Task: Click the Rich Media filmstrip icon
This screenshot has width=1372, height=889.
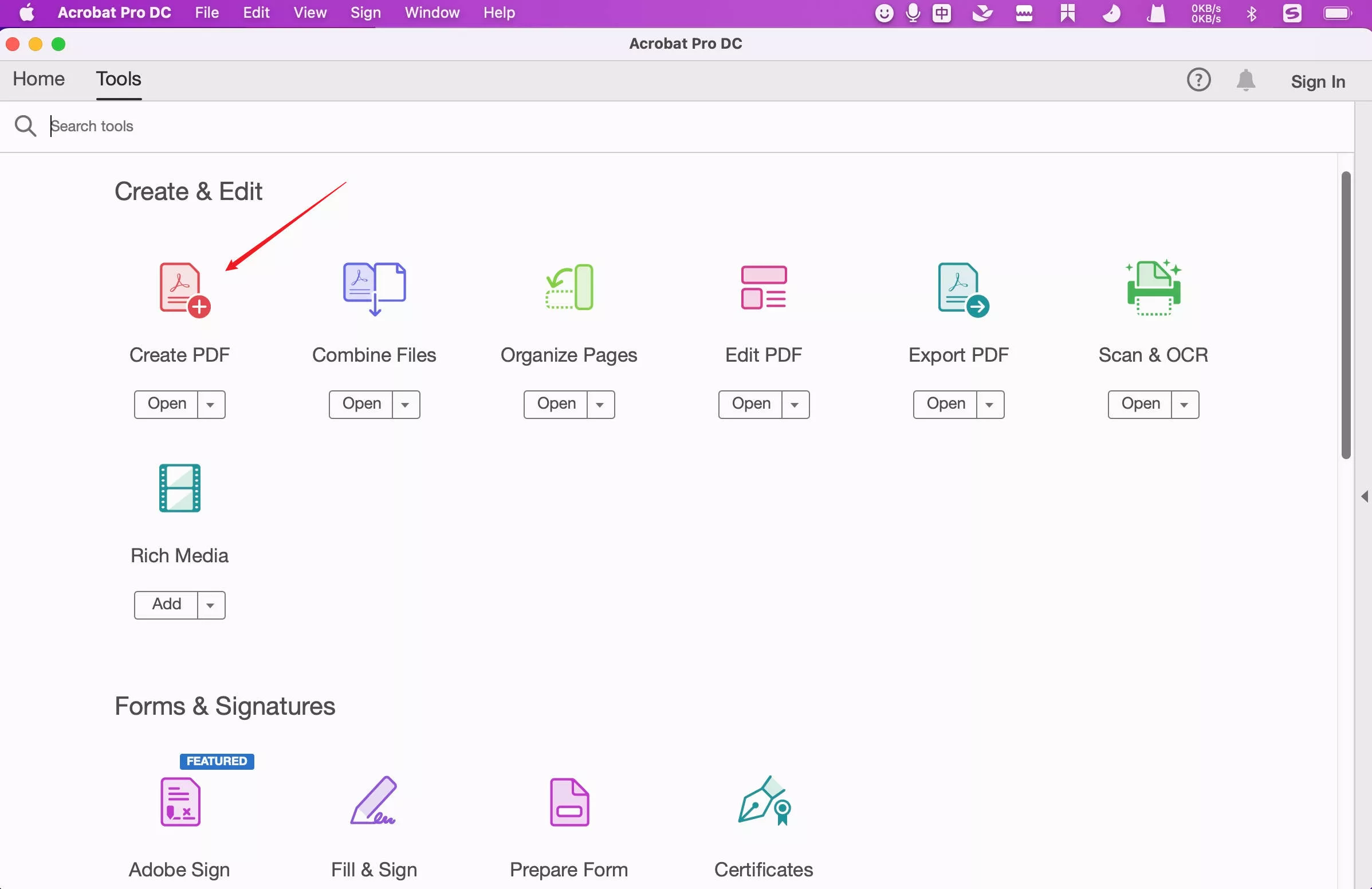Action: tap(180, 487)
